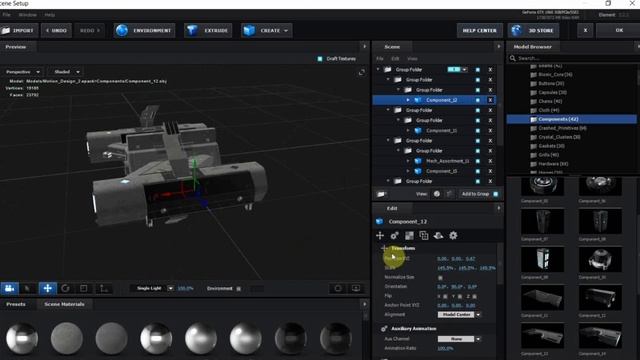Activate the Move gizmo tool

(x=47, y=289)
